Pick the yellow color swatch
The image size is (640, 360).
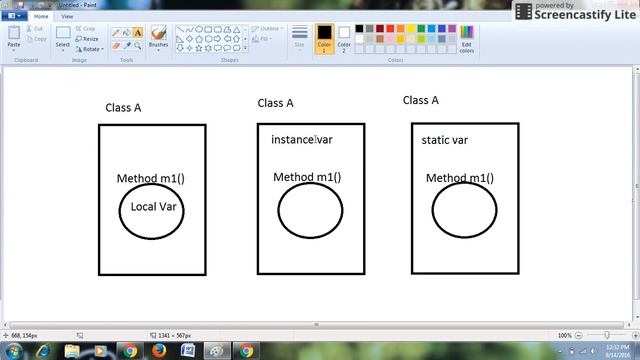tap(411, 29)
